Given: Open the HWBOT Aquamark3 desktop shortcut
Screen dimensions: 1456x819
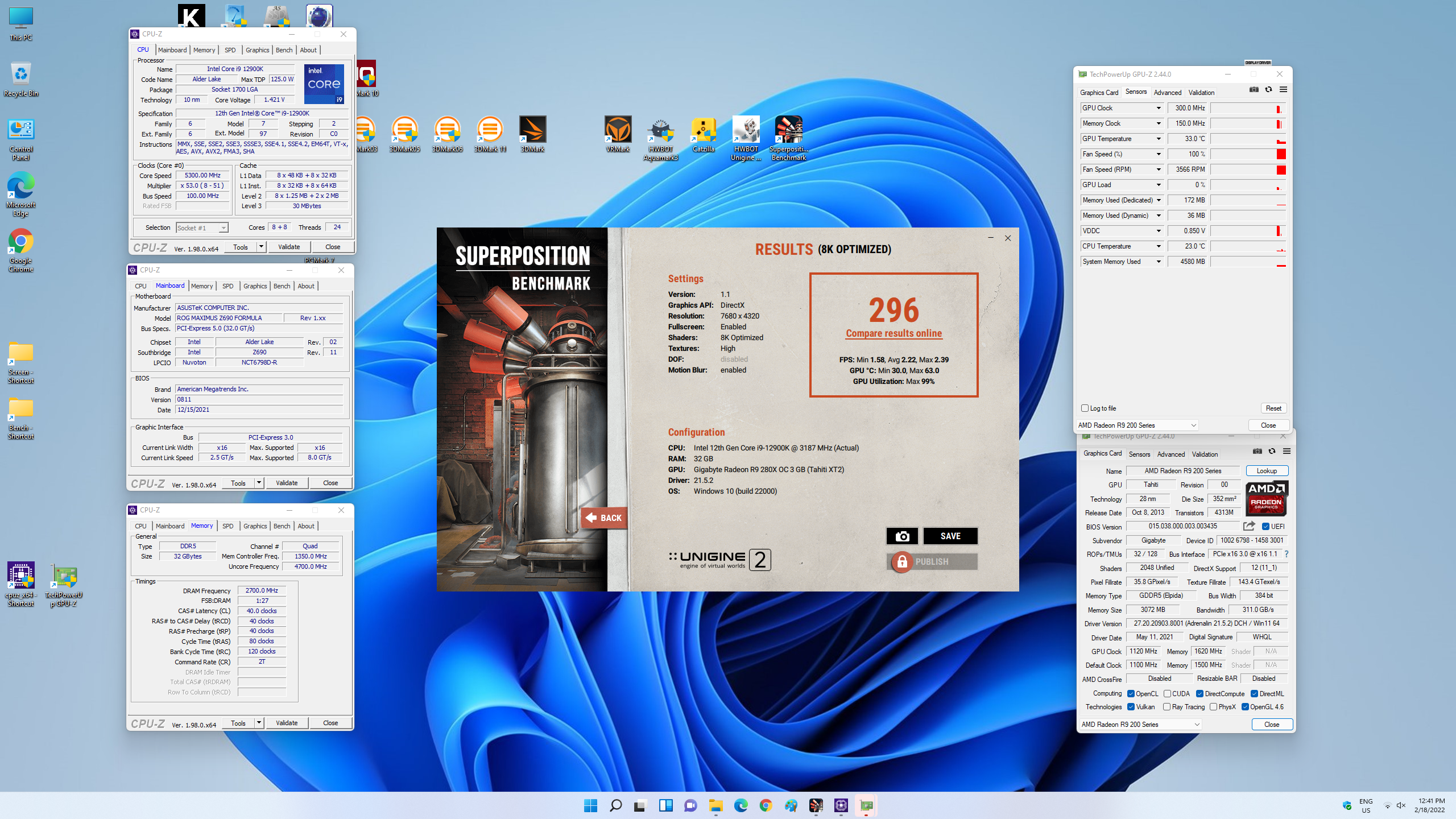Looking at the screenshot, I should pos(660,139).
